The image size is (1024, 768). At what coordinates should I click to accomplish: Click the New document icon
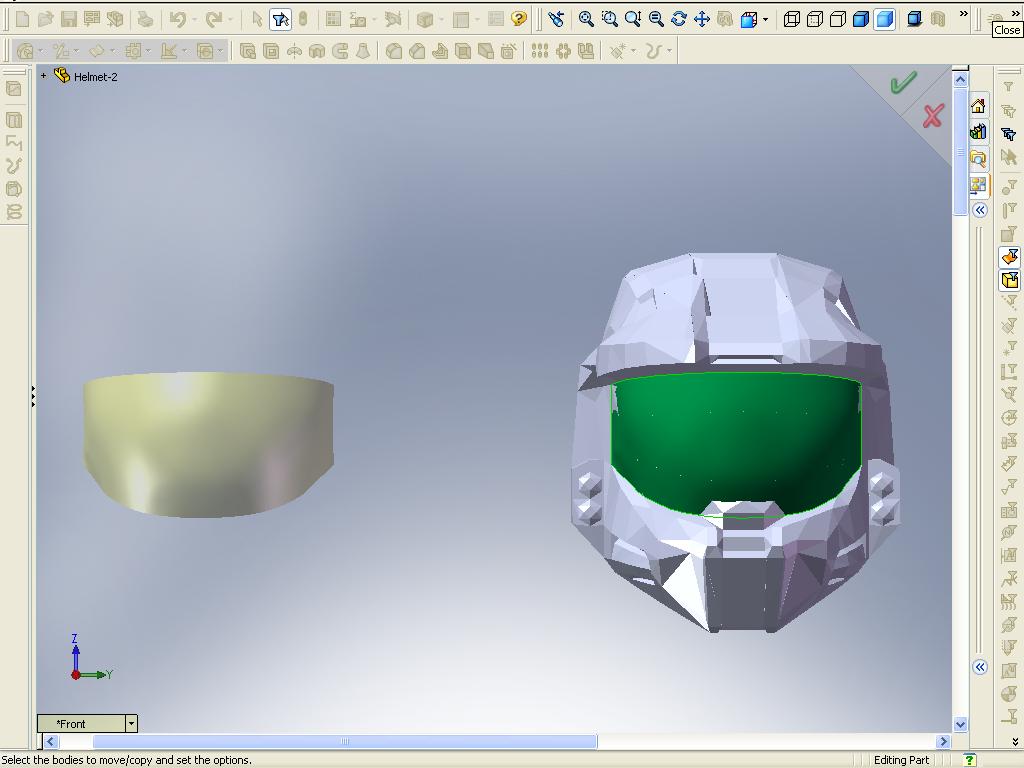pos(22,20)
